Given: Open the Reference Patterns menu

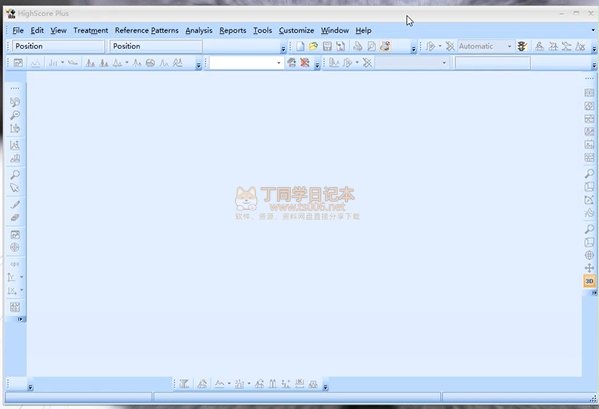Looking at the screenshot, I should click(147, 31).
